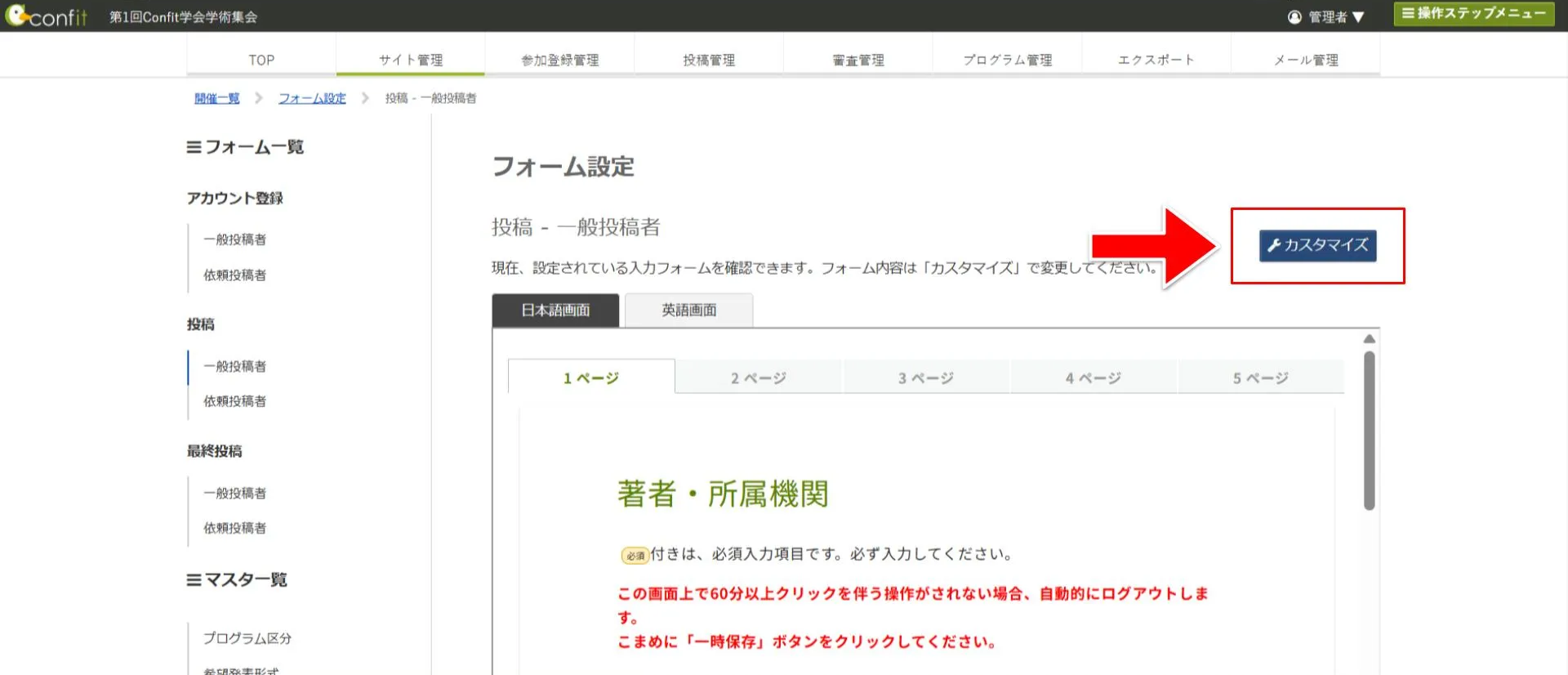Open the プログラム管理 menu
This screenshot has height=675, width=1568.
coord(1007,60)
